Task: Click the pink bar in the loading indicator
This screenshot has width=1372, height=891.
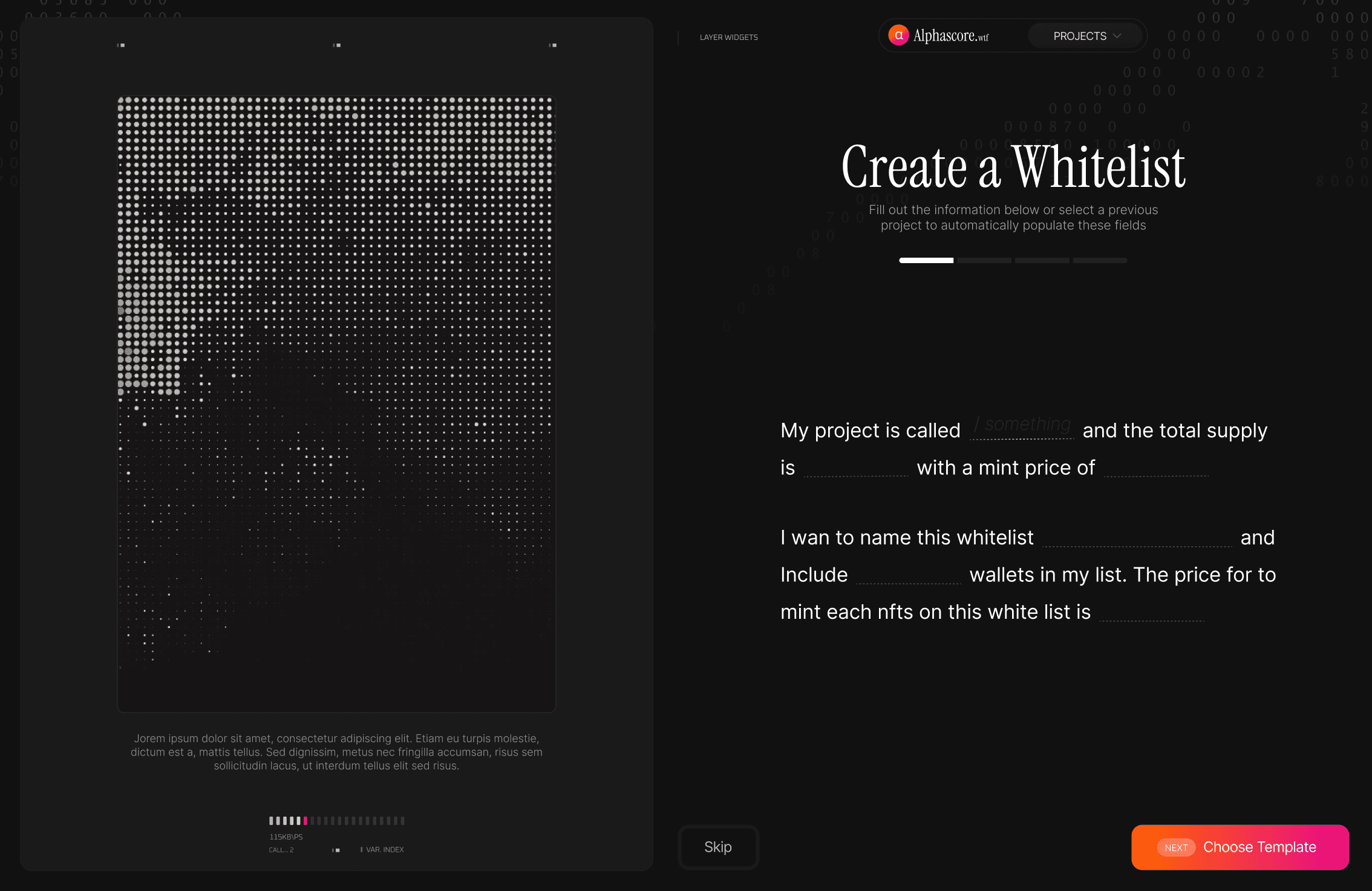Action: tap(305, 821)
